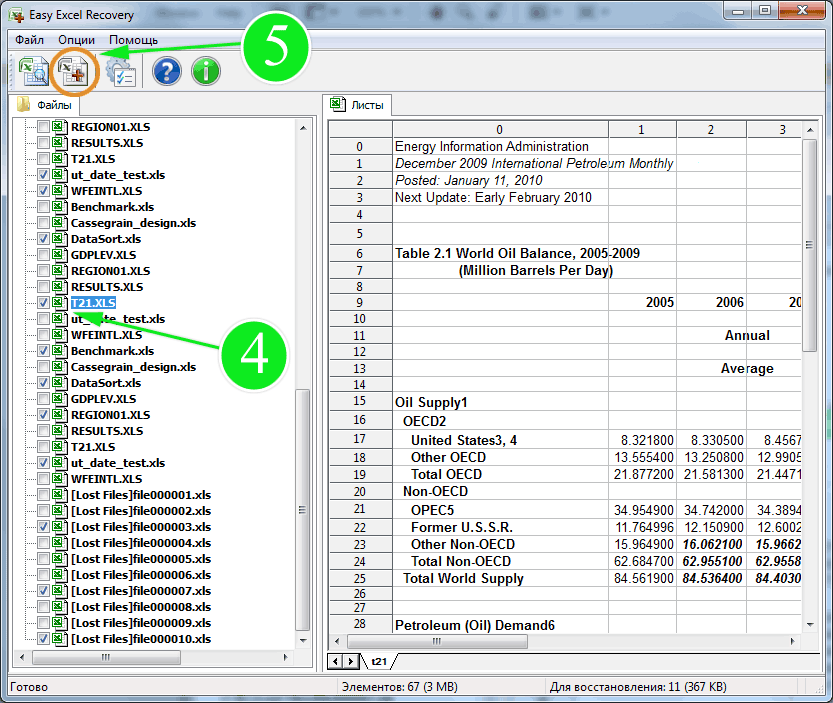This screenshot has height=703, width=833.
Task: Click the green info about icon
Action: coord(205,71)
